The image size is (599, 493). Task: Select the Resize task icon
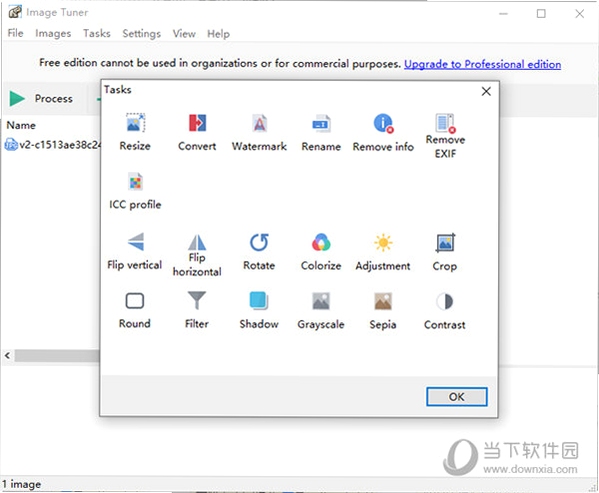[135, 123]
